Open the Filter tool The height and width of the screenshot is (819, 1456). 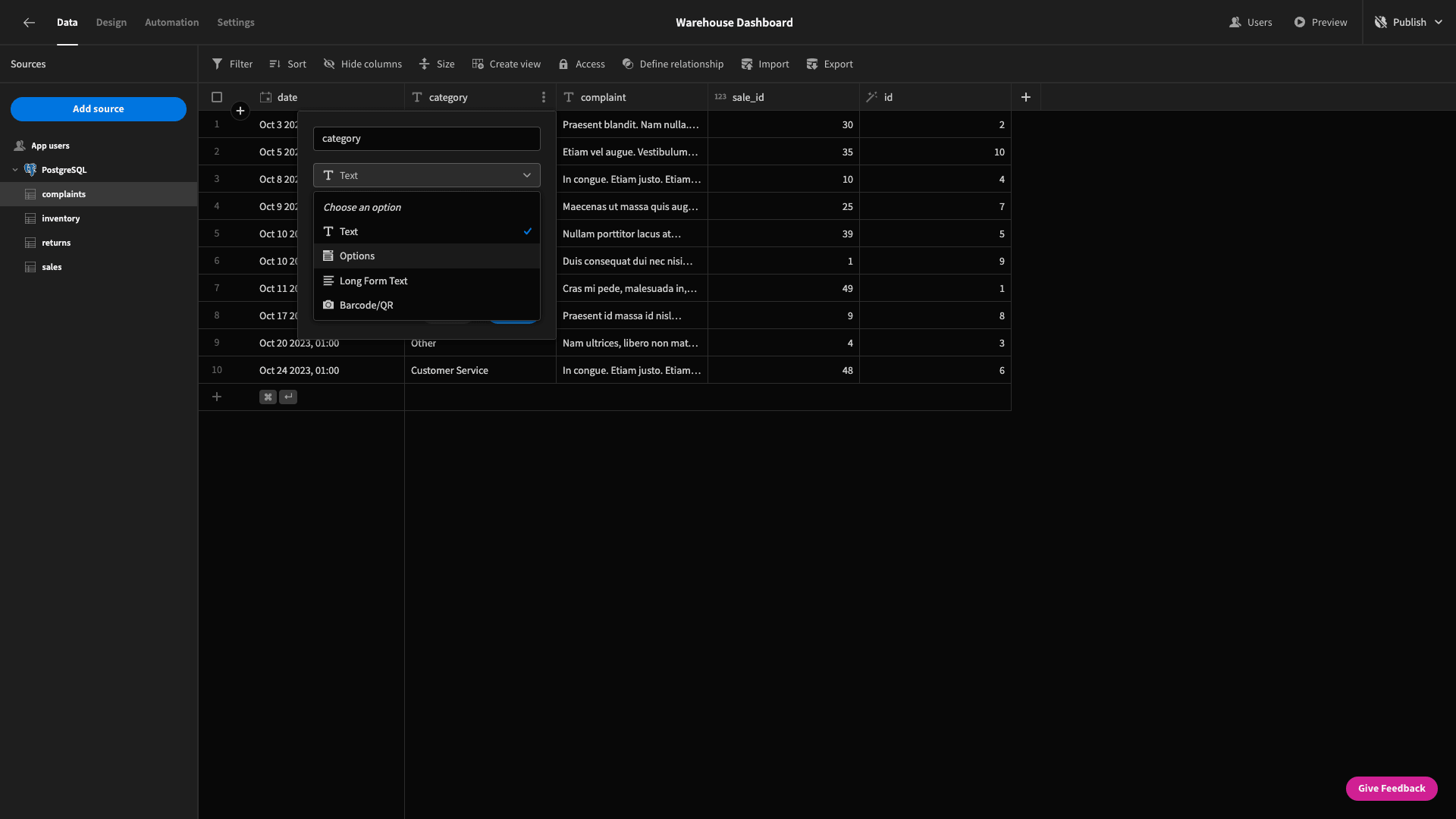coord(232,64)
